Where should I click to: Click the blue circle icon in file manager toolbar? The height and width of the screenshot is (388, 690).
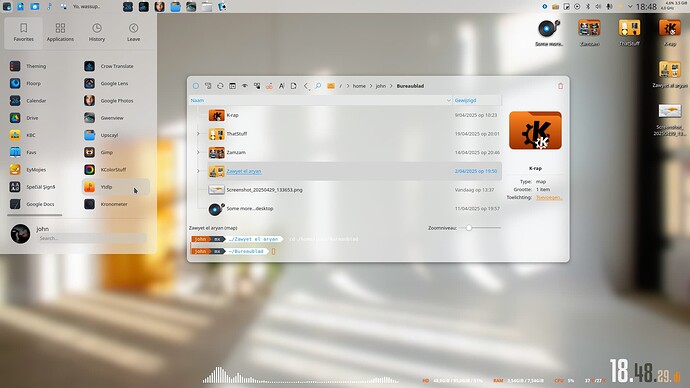[x=196, y=86]
